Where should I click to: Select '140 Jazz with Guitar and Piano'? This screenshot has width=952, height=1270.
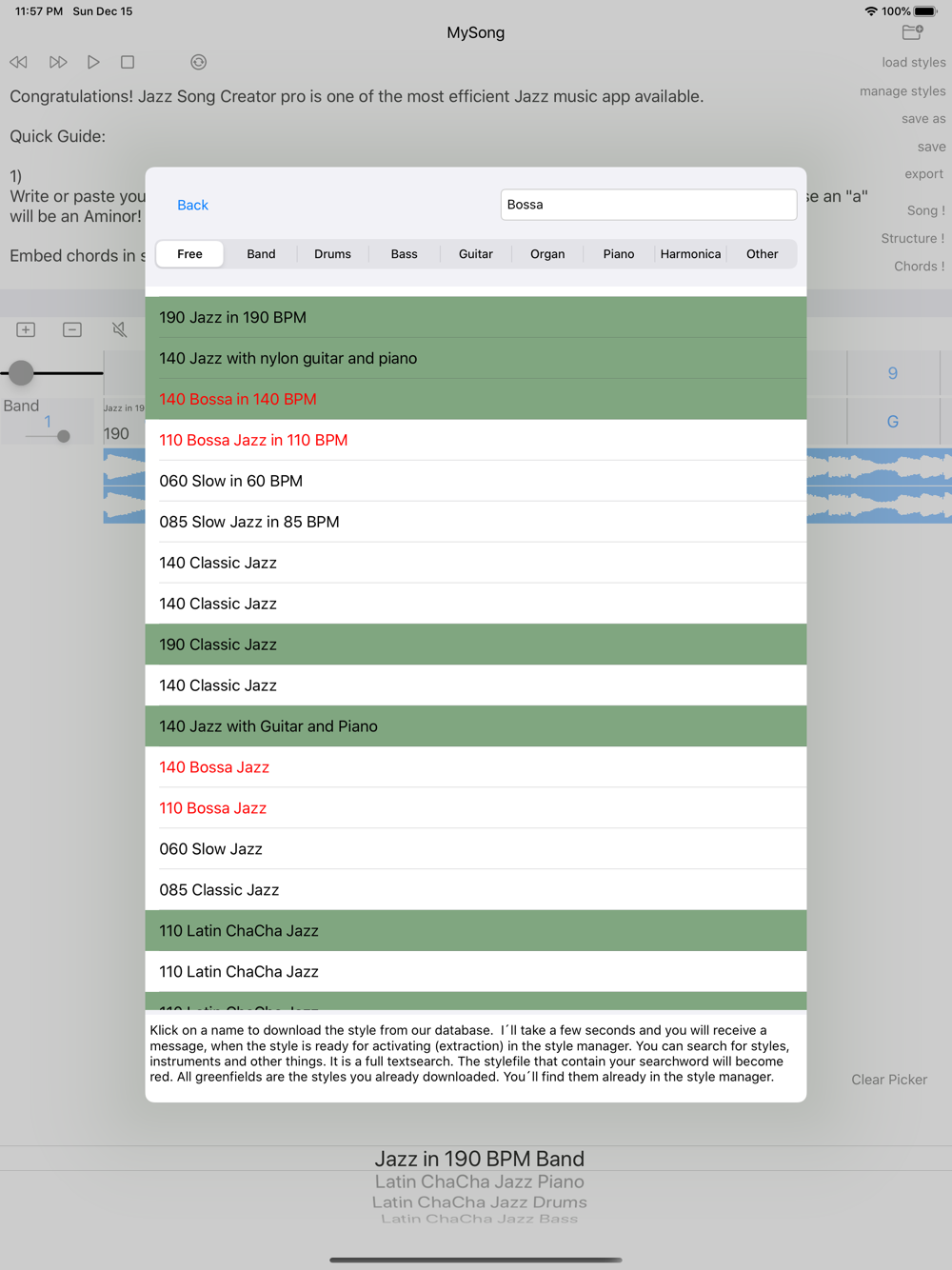click(476, 726)
